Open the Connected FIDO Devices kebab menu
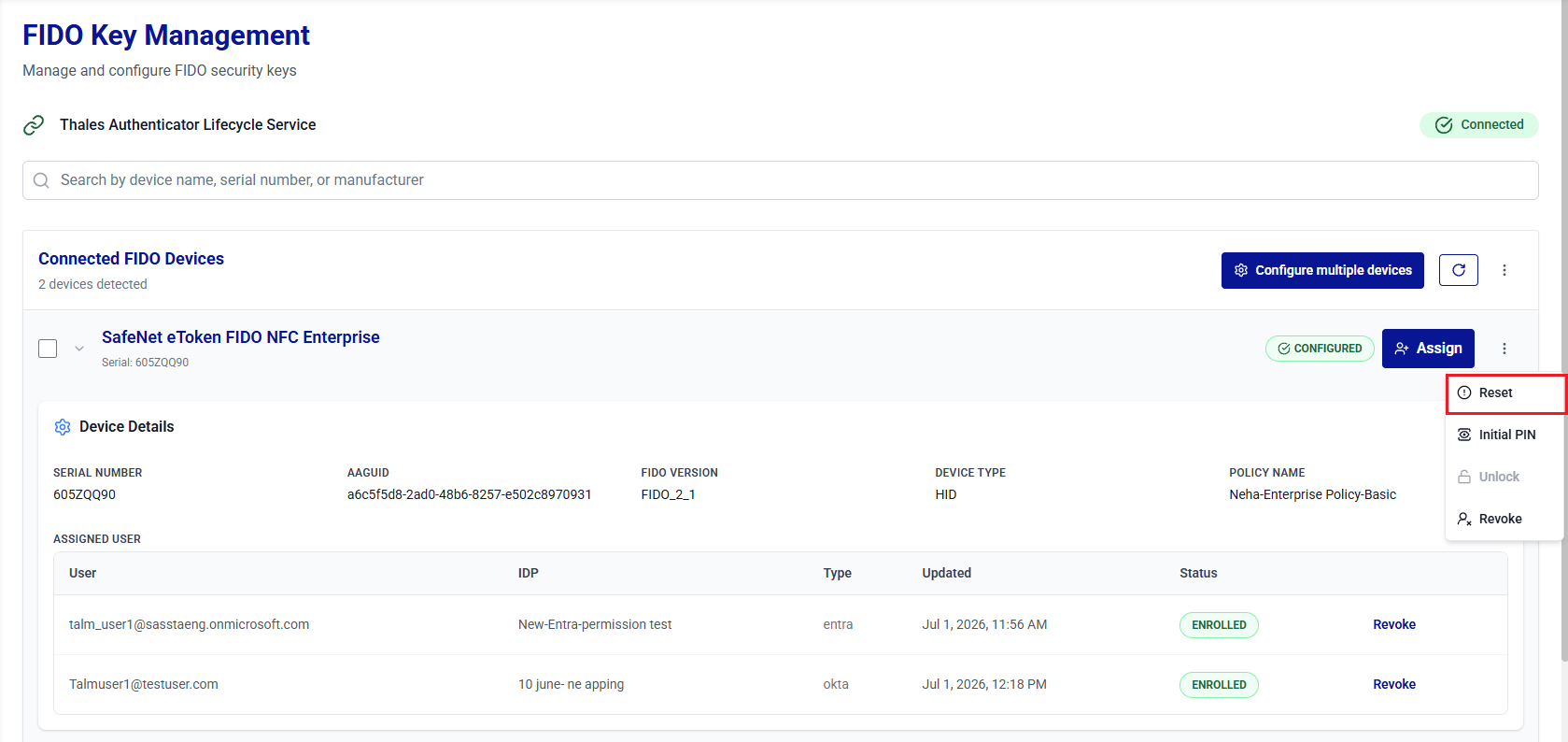The height and width of the screenshot is (742, 1568). [x=1504, y=270]
